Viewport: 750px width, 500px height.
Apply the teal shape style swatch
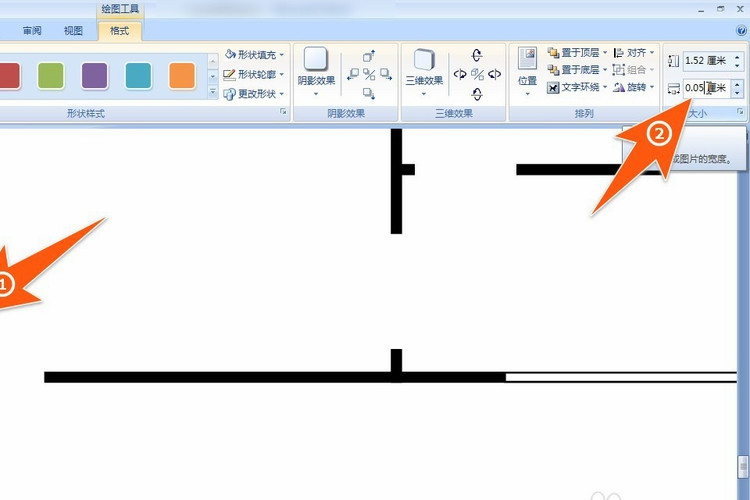click(x=138, y=76)
